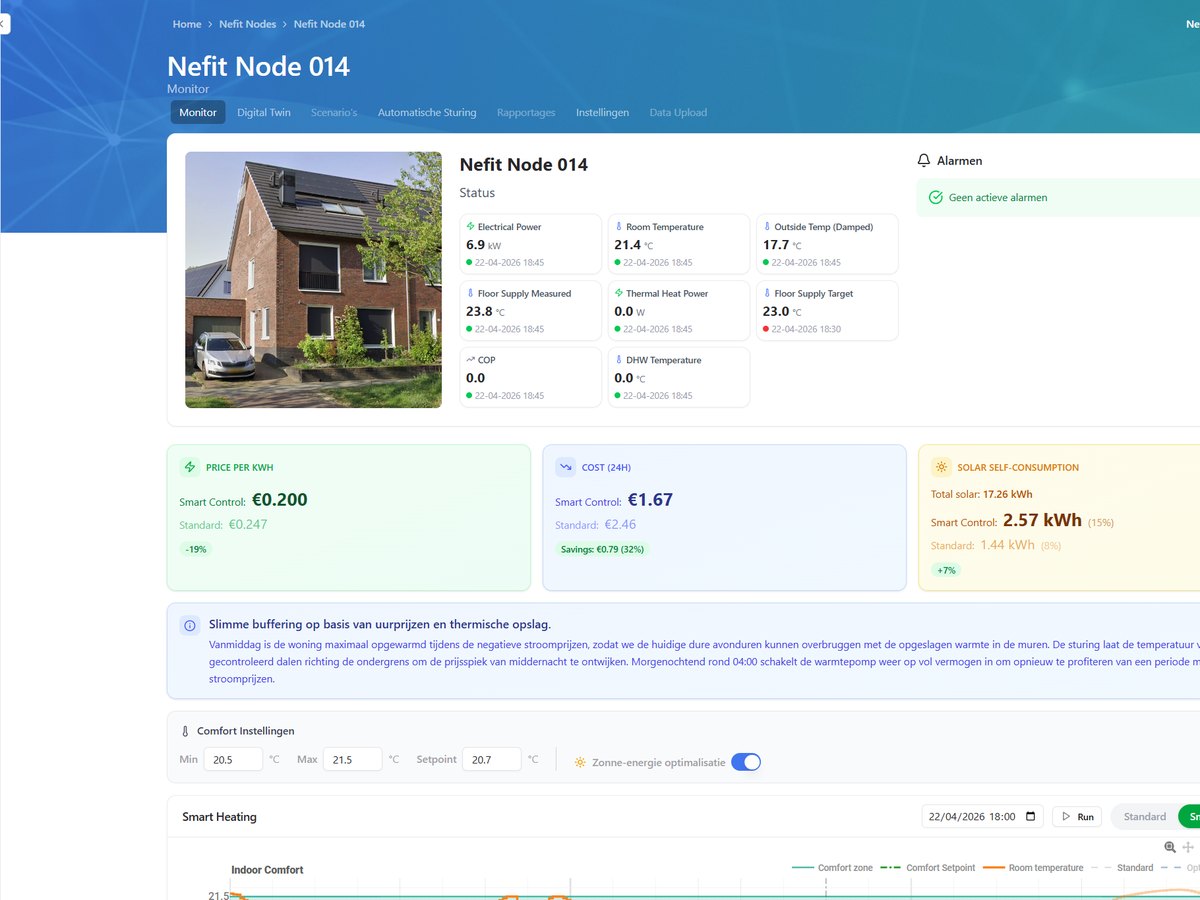
Task: Click the Smart Control €1.67 cost value
Action: point(650,500)
